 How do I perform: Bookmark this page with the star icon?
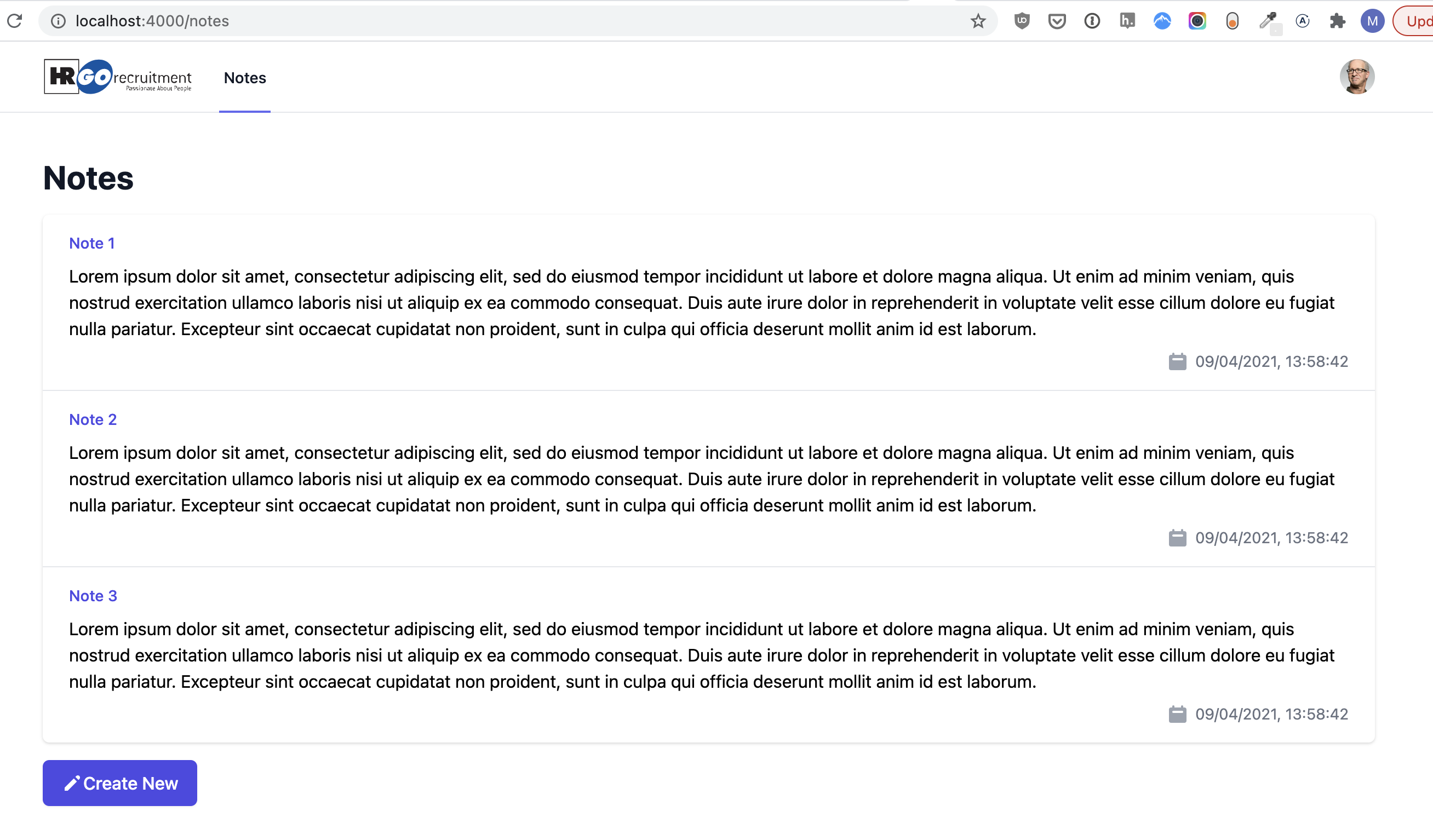pos(977,21)
